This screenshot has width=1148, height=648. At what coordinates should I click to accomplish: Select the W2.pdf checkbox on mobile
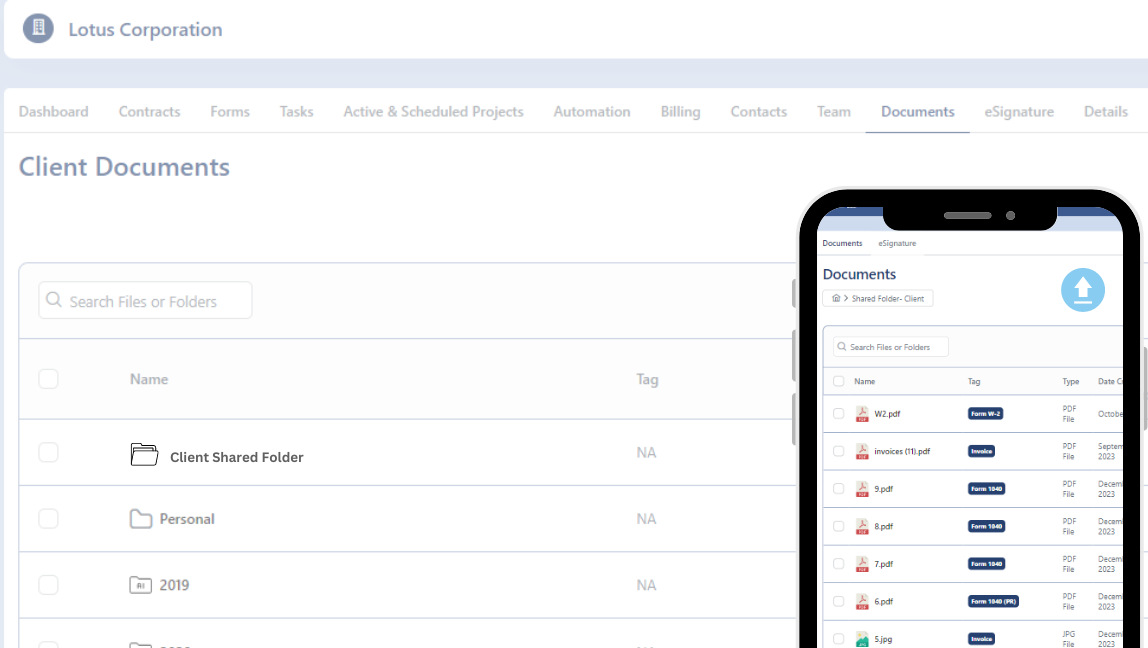838,413
